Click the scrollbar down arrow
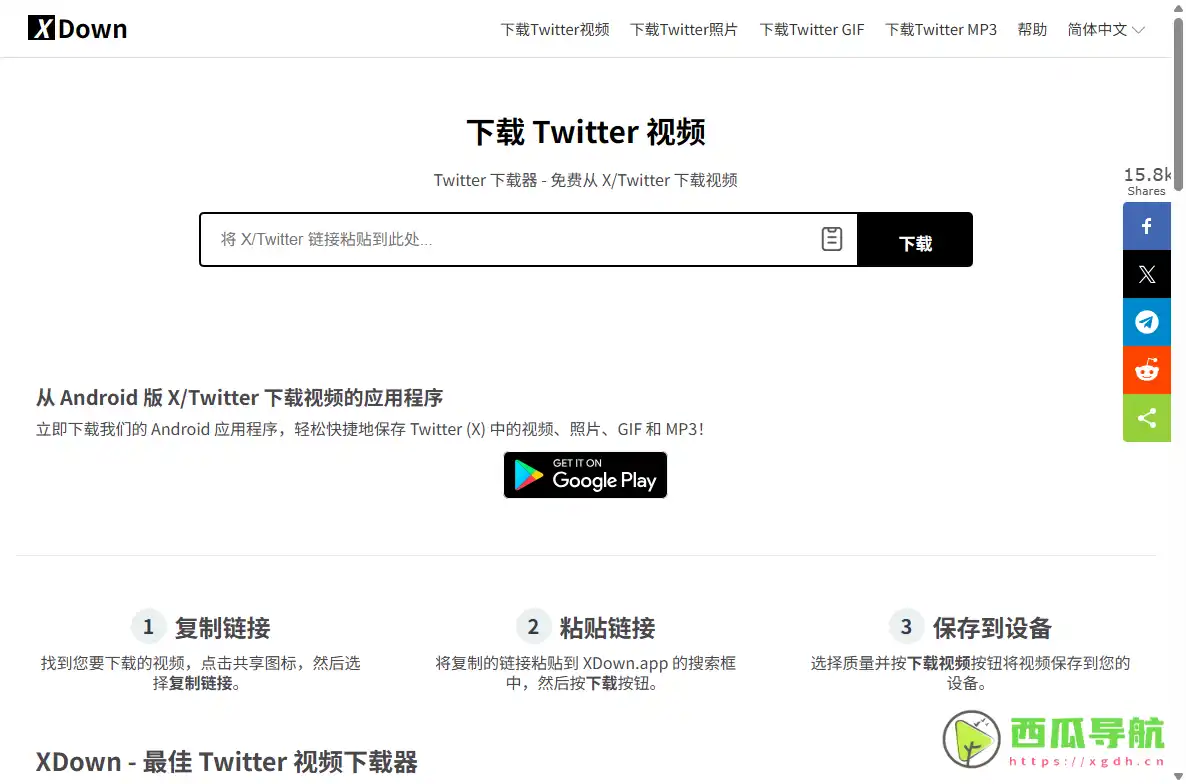The image size is (1186, 784). (x=1178, y=776)
